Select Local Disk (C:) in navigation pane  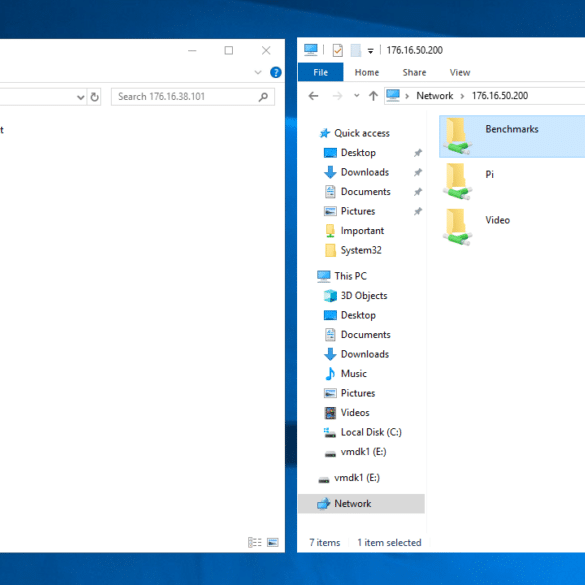point(371,432)
